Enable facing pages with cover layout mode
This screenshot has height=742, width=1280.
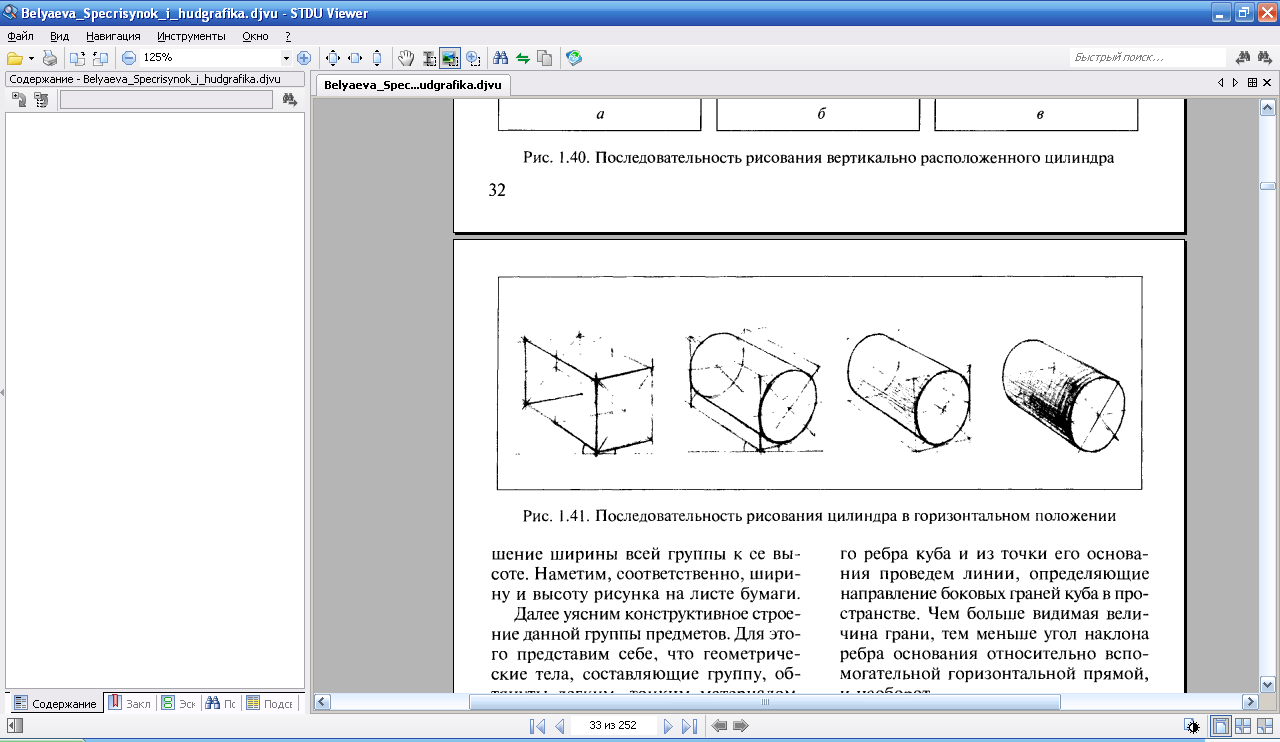[x=1265, y=726]
